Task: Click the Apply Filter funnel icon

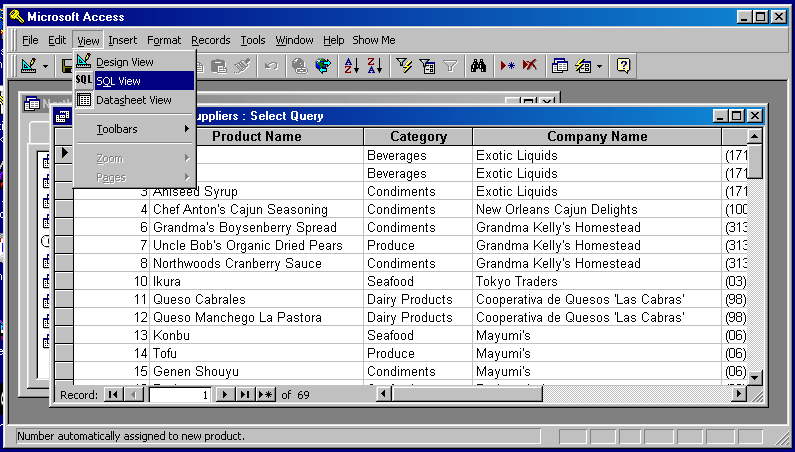Action: tap(450, 66)
